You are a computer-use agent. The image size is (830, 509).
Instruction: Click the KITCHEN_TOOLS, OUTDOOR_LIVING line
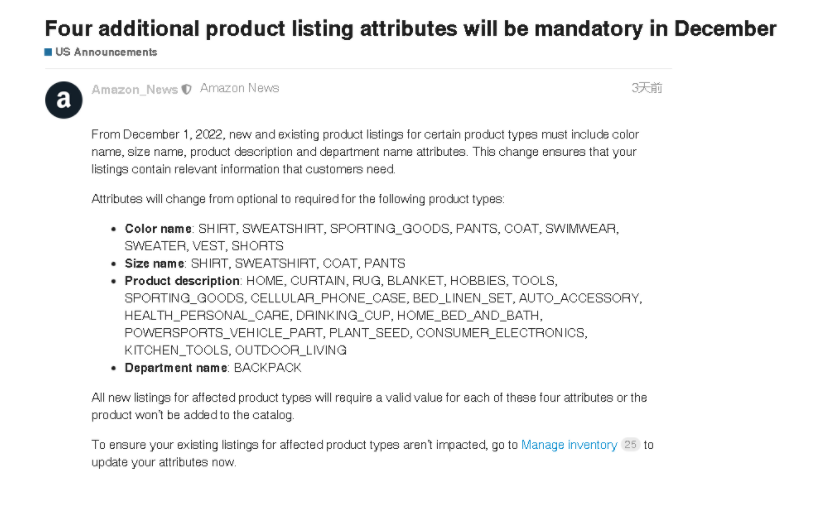(x=235, y=350)
